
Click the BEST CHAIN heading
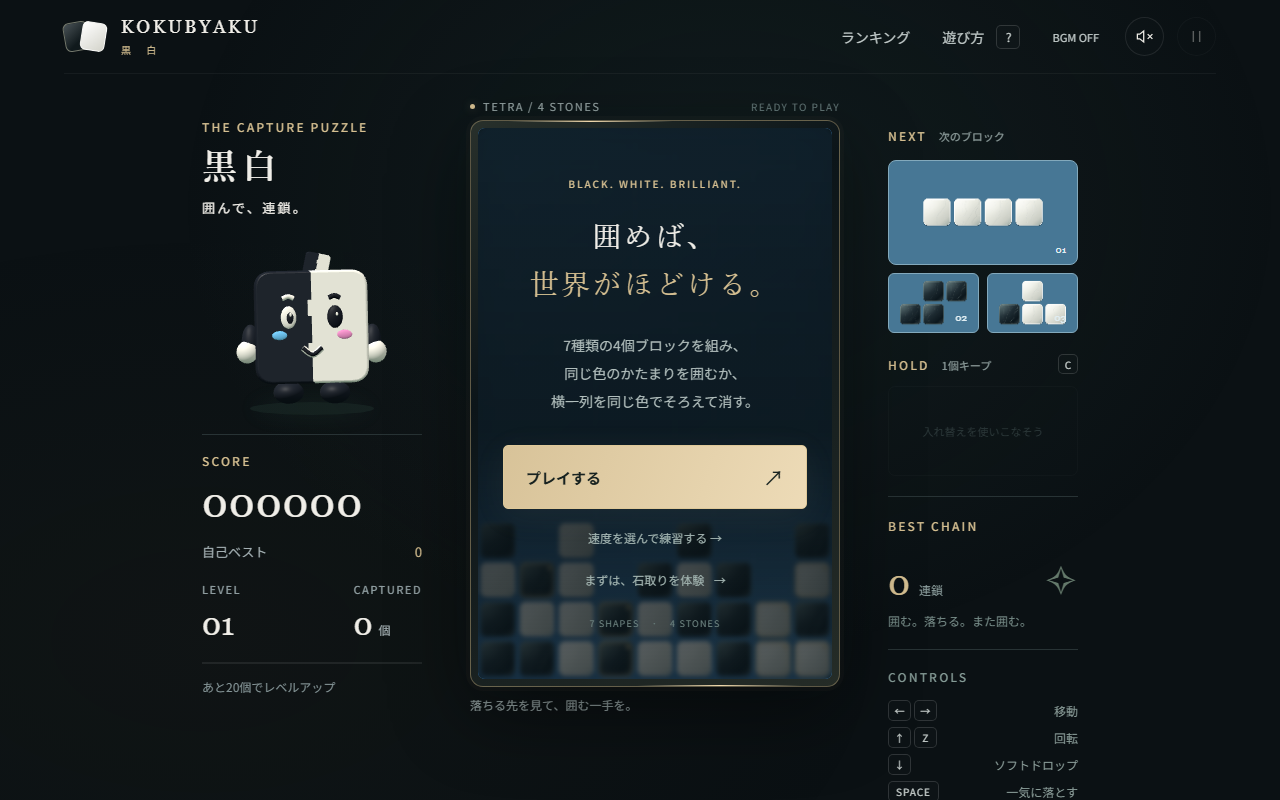[x=933, y=527]
